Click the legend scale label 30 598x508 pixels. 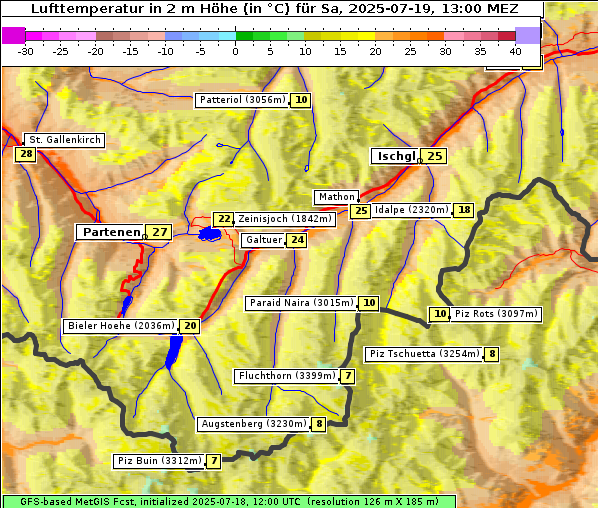tap(445, 51)
